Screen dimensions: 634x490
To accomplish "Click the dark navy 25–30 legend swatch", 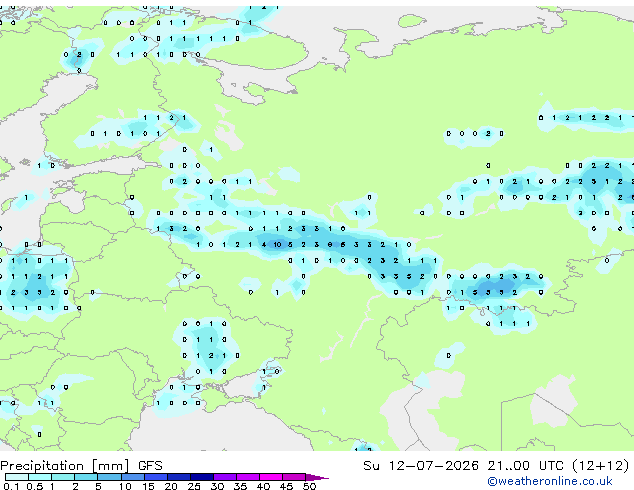I will [201, 477].
